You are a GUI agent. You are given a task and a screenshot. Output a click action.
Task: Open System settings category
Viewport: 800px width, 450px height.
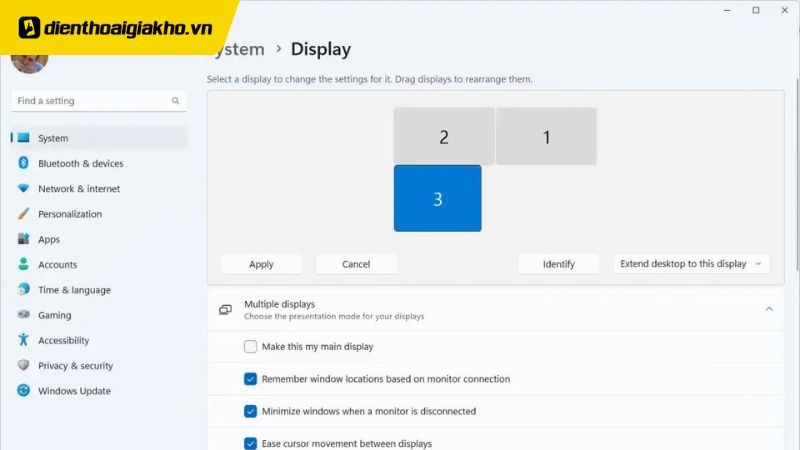click(99, 138)
